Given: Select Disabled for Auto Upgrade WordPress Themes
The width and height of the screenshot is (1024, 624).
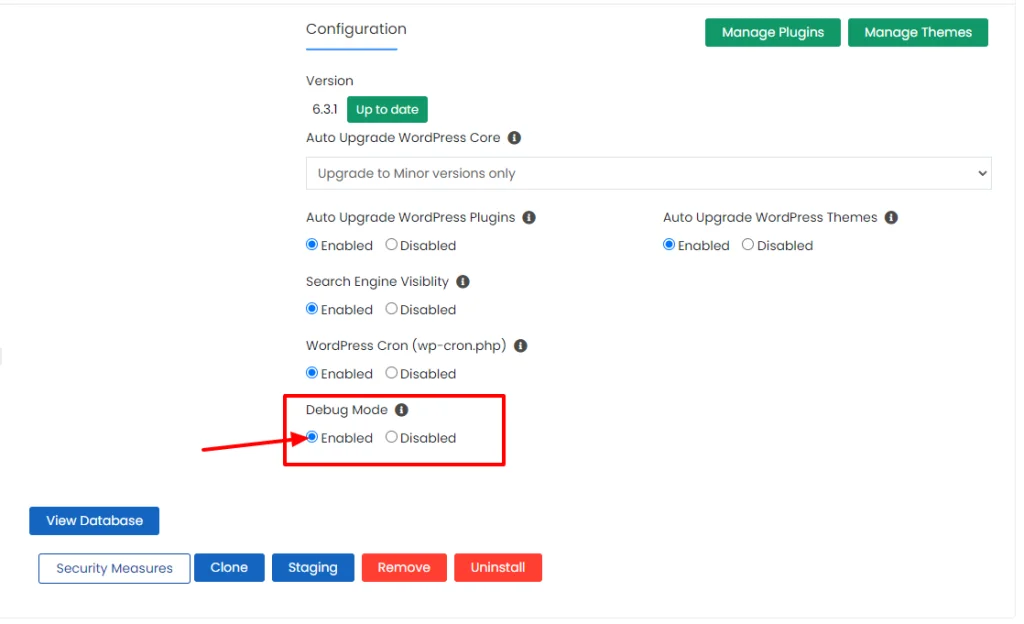Looking at the screenshot, I should tap(748, 245).
